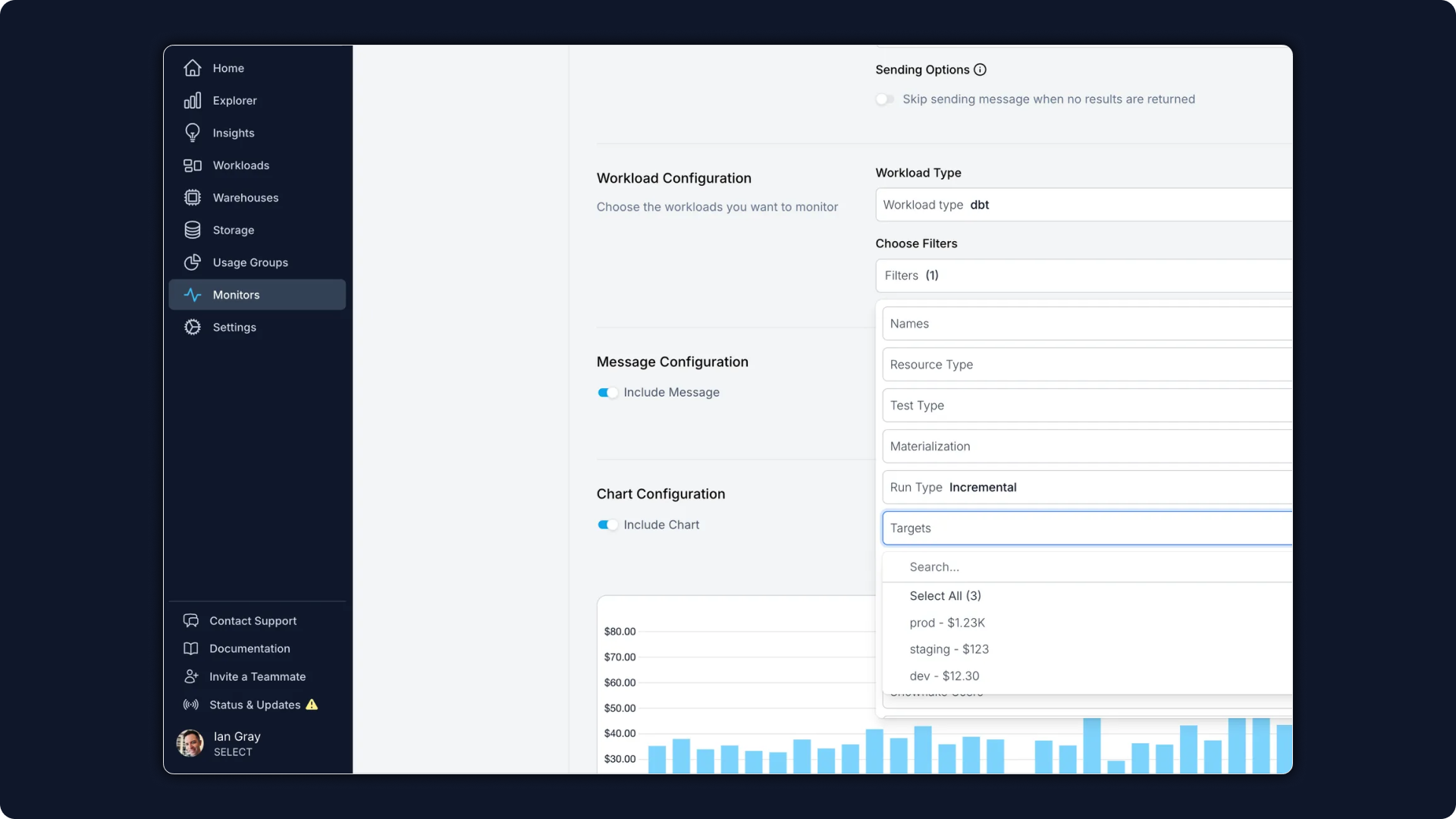Select the Settings menu item

click(x=234, y=327)
